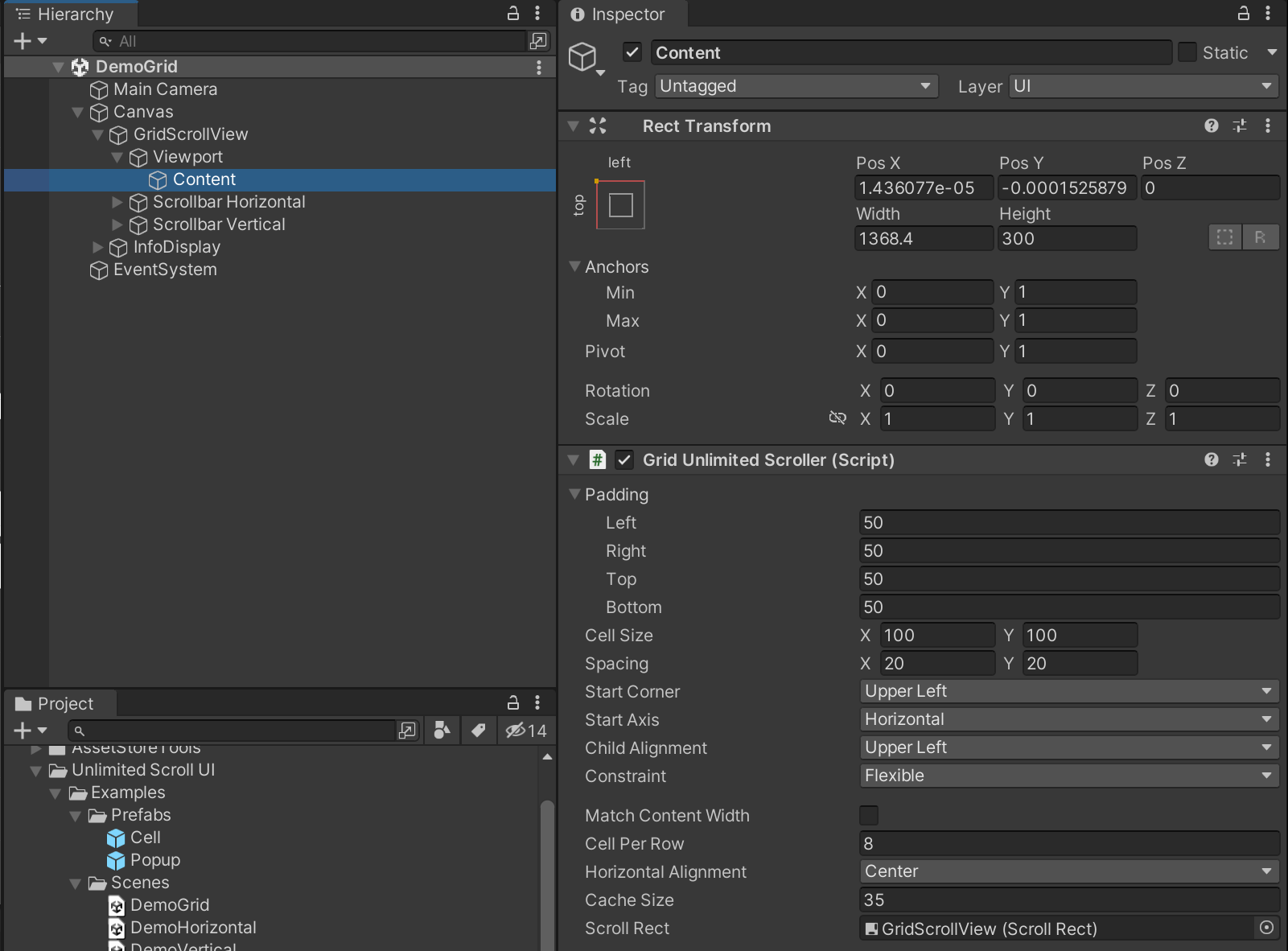The width and height of the screenshot is (1288, 951).
Task: Edit the Width value field
Action: pyautogui.click(x=924, y=238)
